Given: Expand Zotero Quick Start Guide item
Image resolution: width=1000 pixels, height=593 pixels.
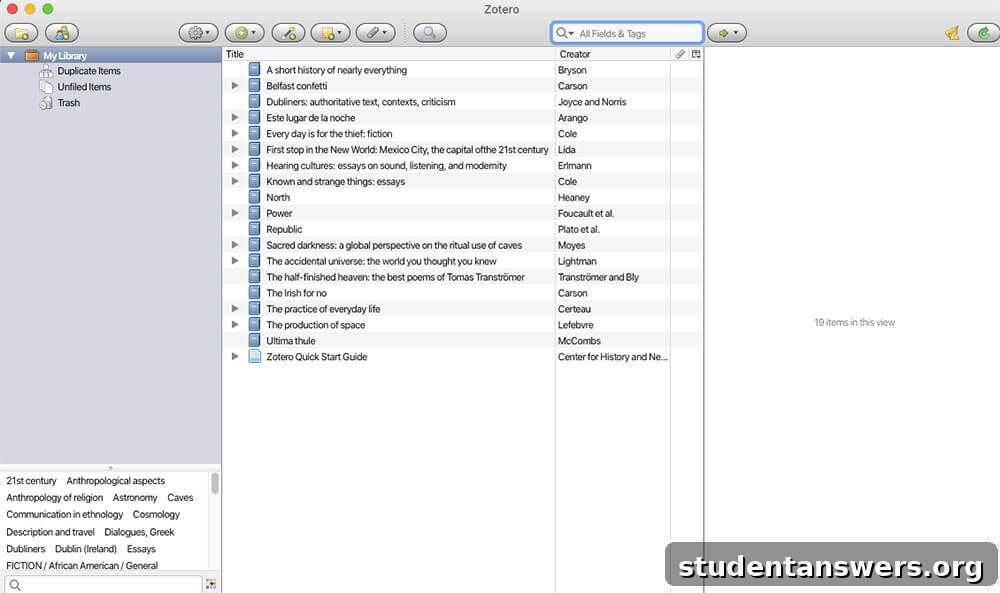Looking at the screenshot, I should point(235,356).
